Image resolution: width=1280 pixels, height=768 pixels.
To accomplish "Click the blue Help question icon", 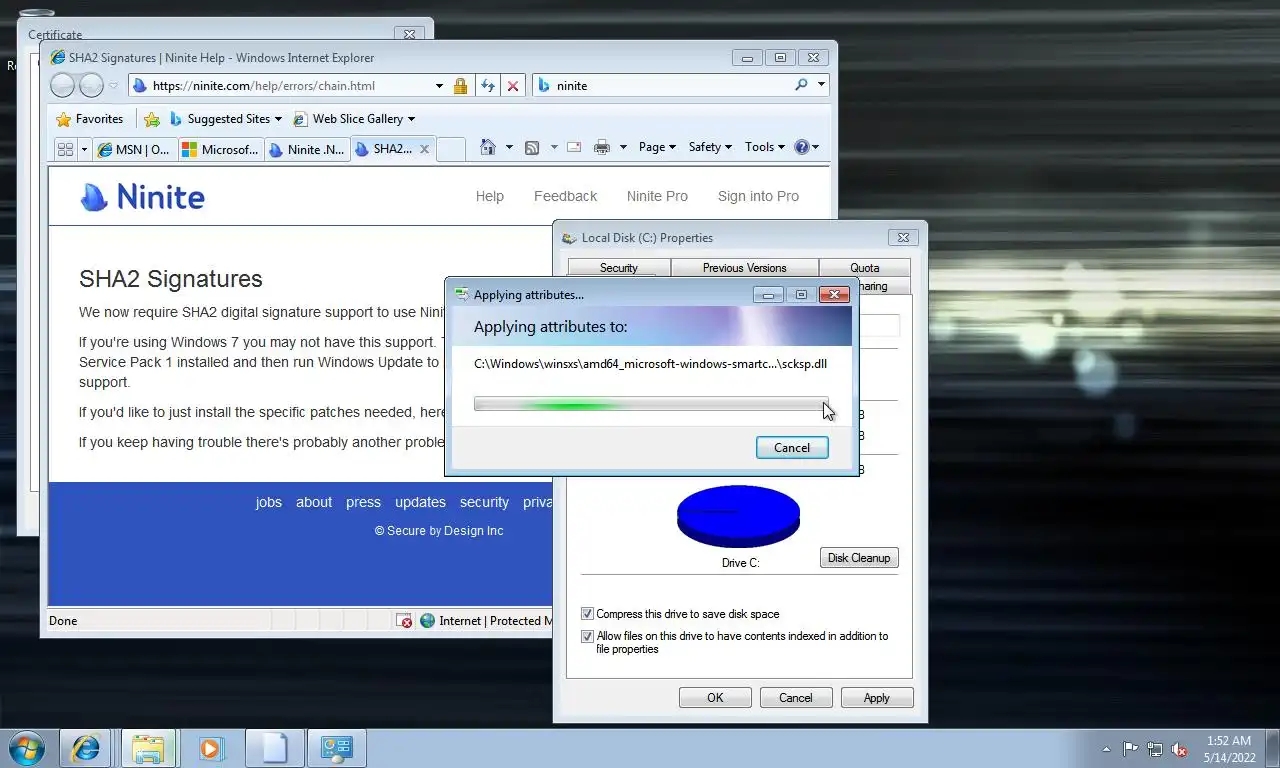I will click(x=801, y=147).
